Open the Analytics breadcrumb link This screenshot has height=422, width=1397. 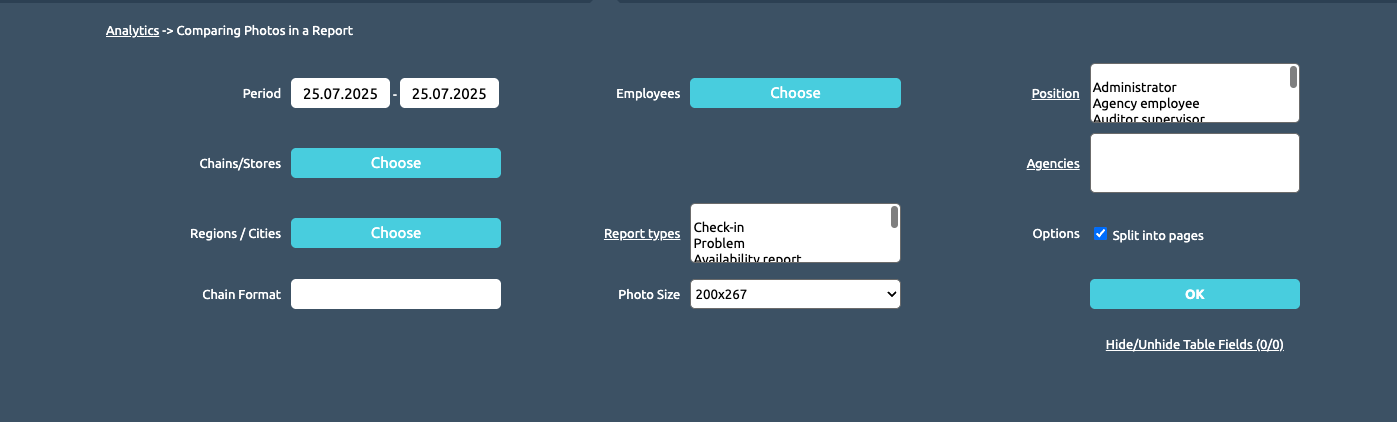132,31
